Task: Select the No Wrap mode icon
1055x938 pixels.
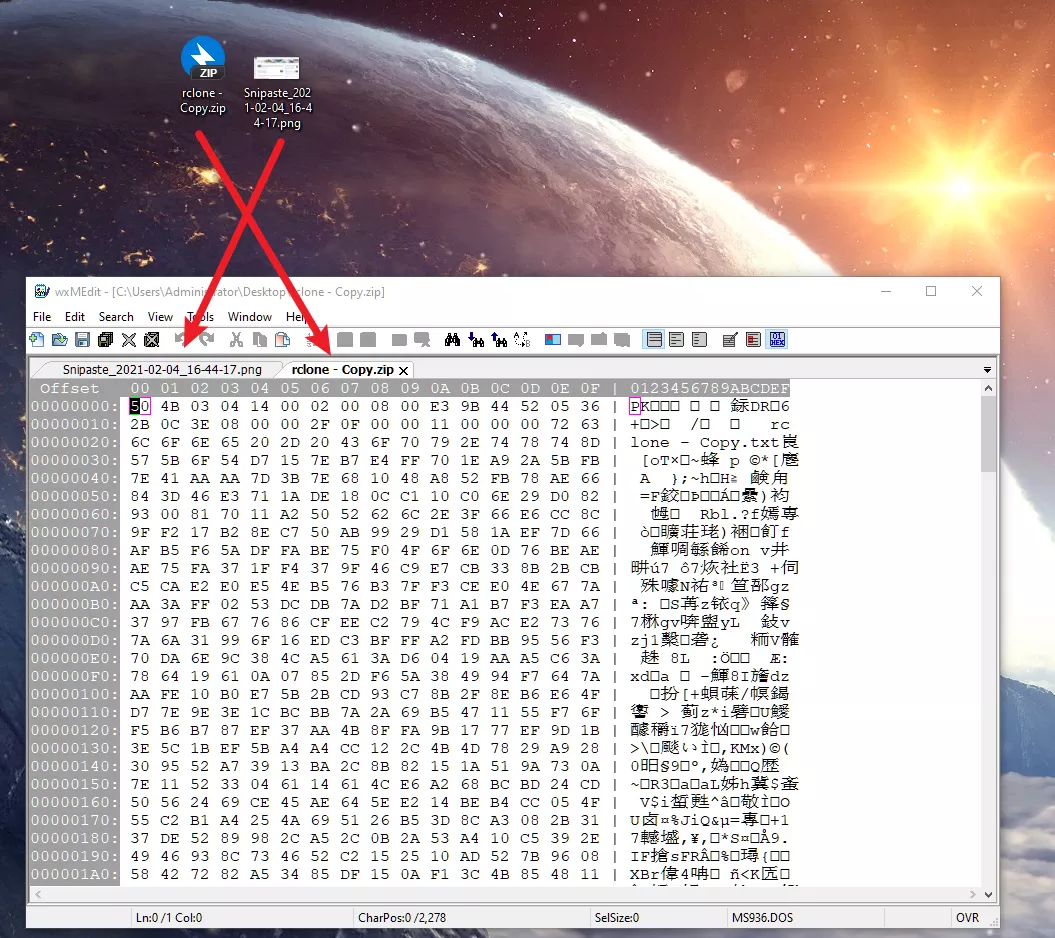Action: click(x=653, y=340)
